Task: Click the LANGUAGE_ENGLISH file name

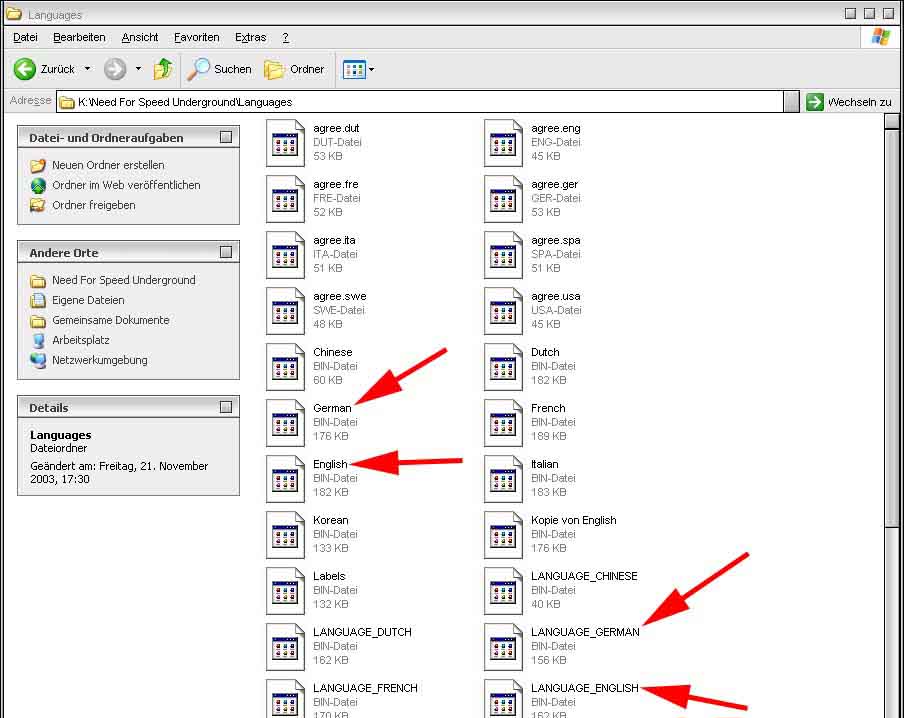Action: (x=585, y=688)
